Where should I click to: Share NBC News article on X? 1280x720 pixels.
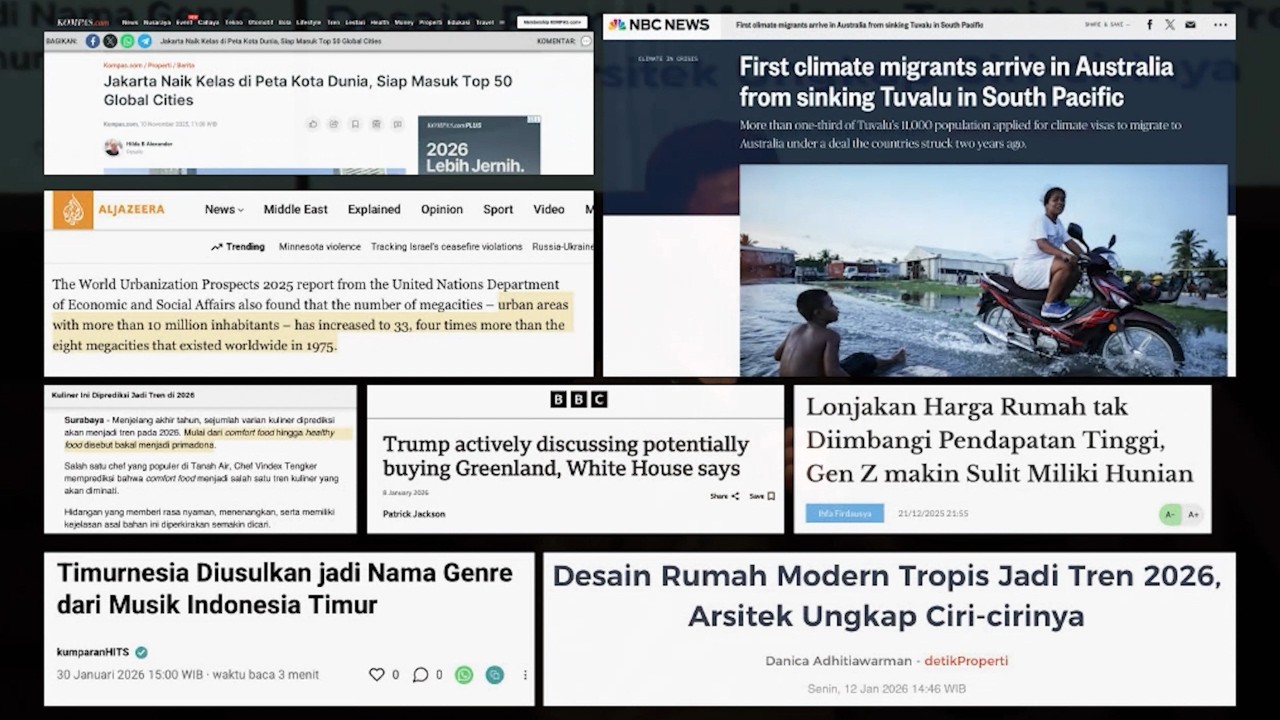(1170, 25)
